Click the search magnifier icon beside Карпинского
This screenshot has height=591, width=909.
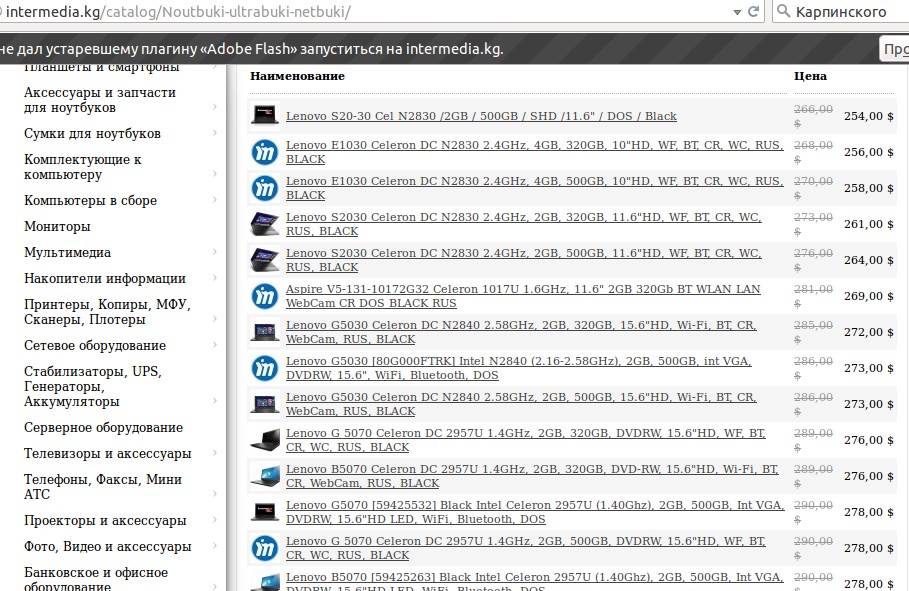pyautogui.click(x=783, y=11)
